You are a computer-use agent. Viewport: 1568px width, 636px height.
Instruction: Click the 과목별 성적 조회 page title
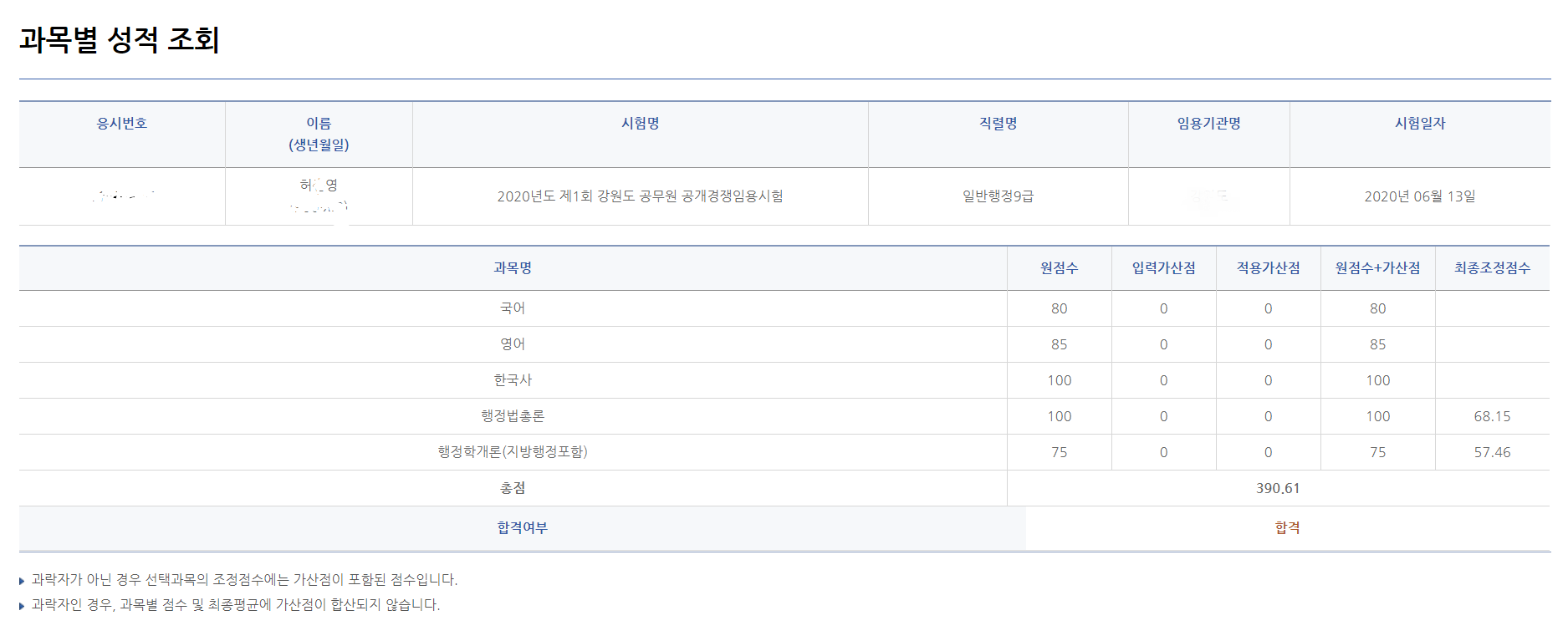tap(119, 39)
